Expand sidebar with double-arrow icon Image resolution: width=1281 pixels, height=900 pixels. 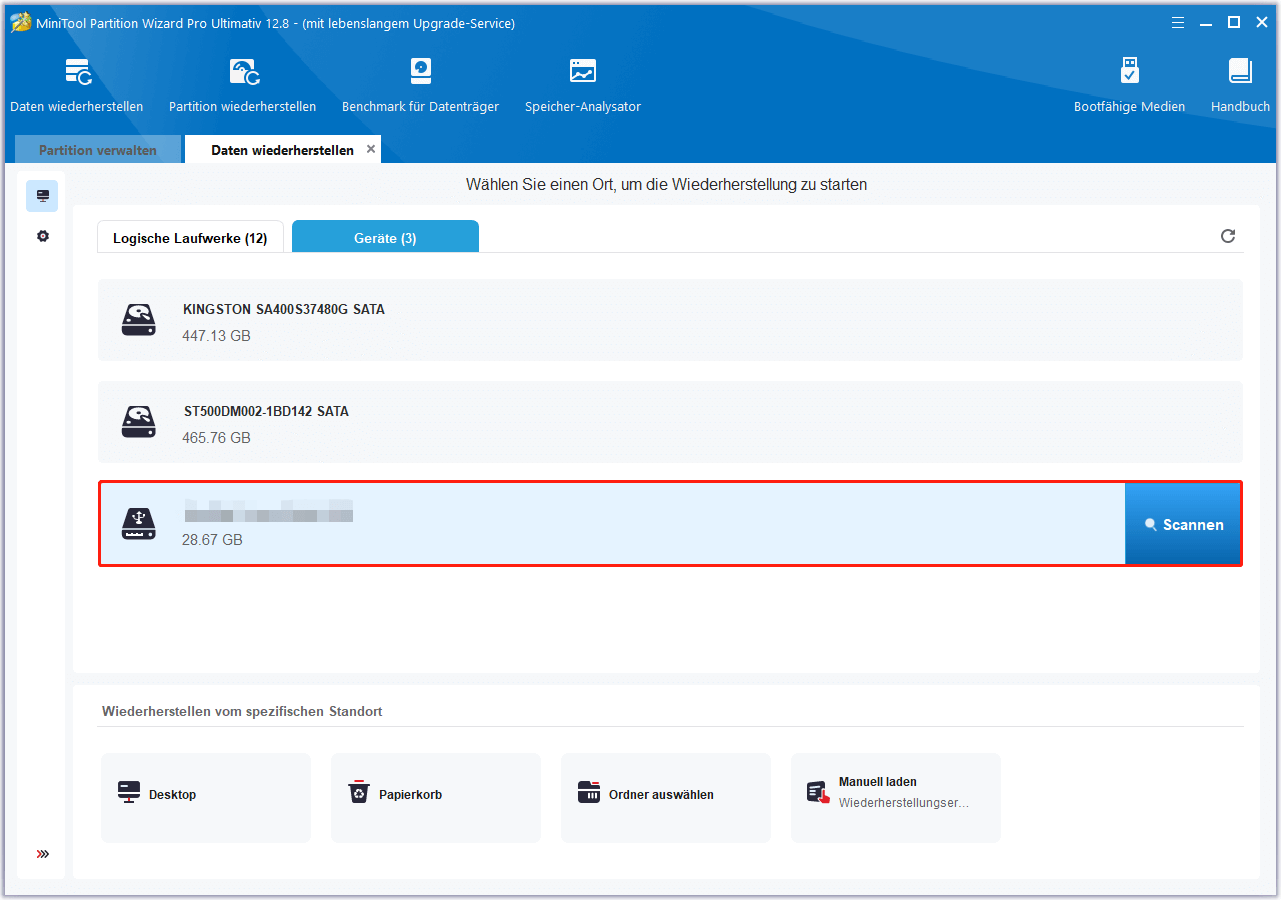pos(42,854)
